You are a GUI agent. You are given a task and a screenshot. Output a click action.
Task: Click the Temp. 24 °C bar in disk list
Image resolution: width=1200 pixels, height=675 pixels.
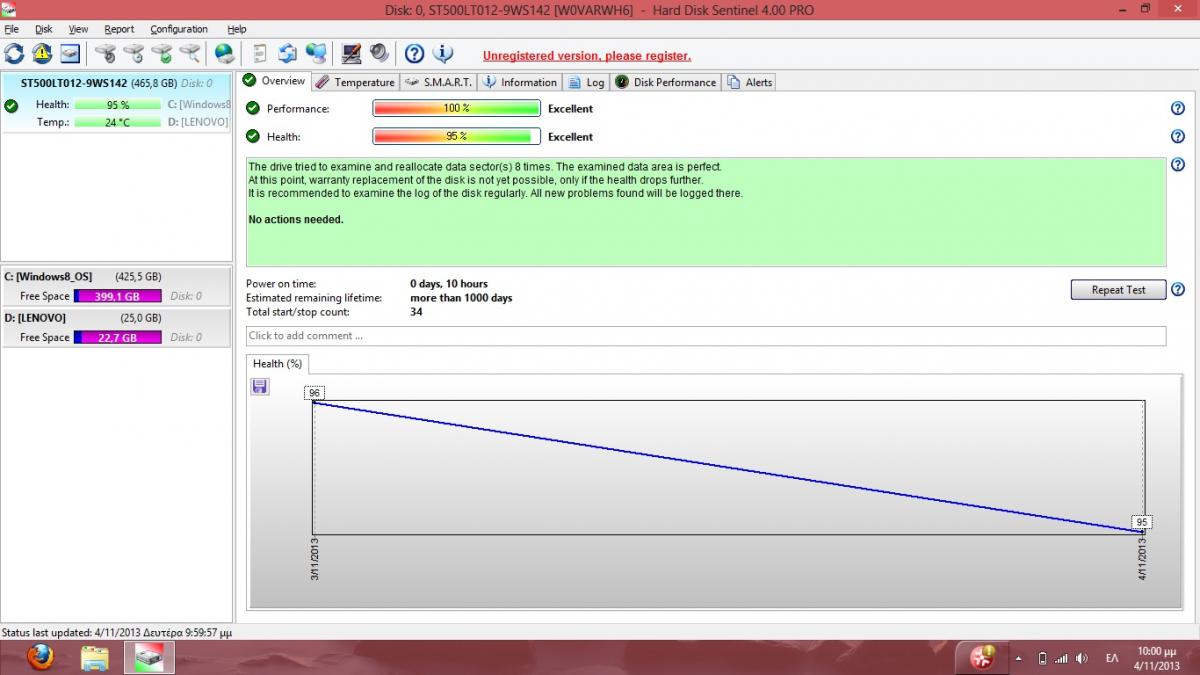click(x=118, y=122)
